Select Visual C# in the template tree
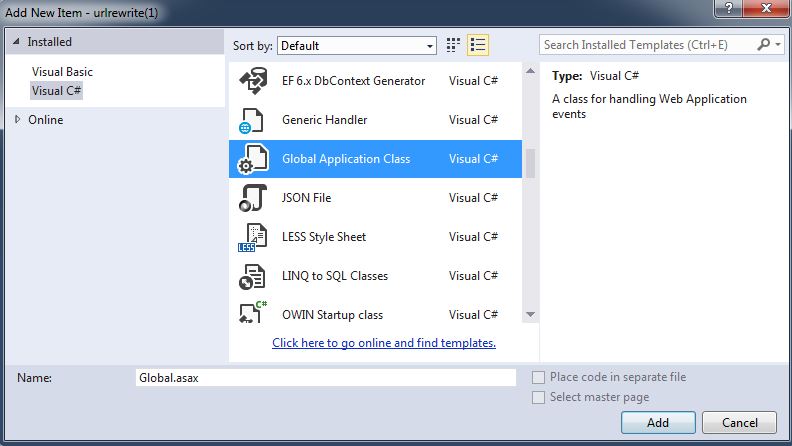This screenshot has height=446, width=792. (56, 90)
